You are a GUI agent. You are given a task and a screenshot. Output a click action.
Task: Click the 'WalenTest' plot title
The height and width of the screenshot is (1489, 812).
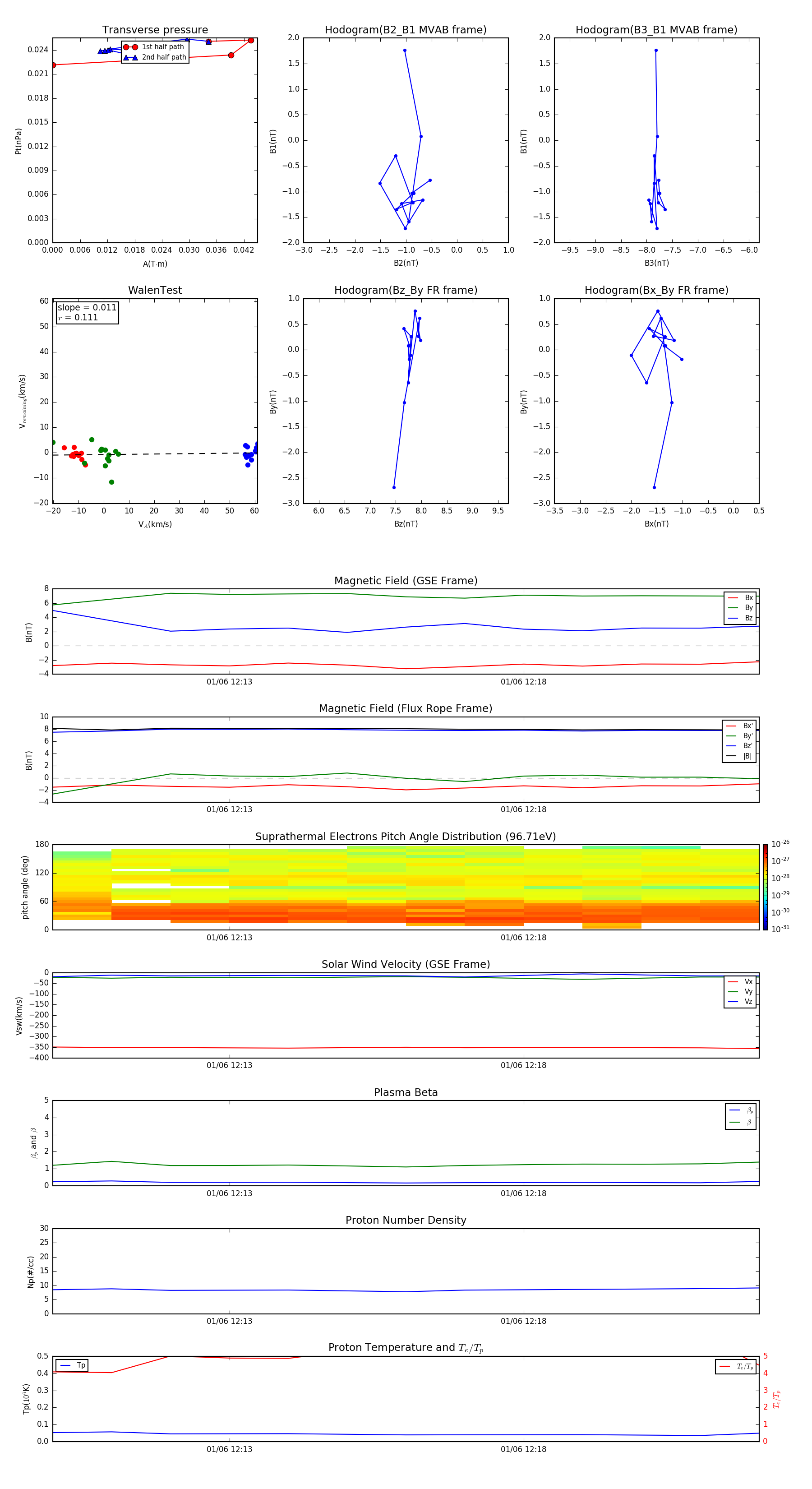click(x=155, y=290)
